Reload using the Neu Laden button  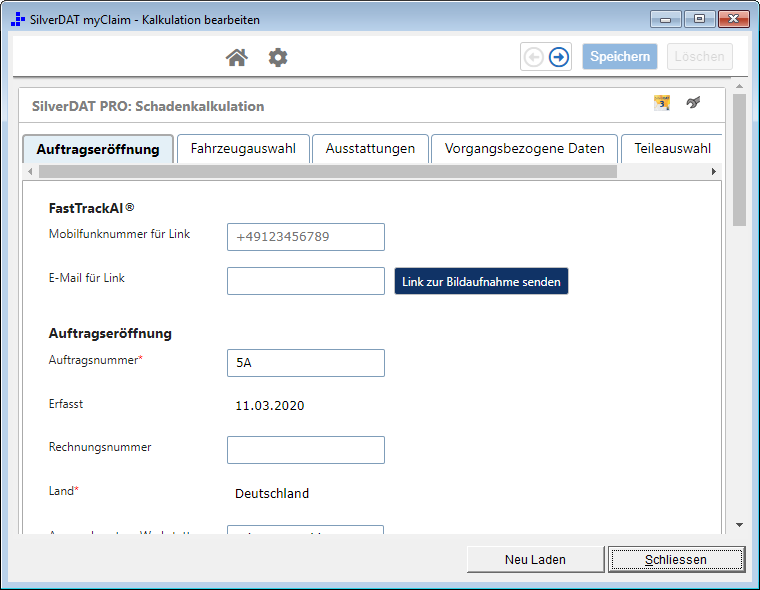point(536,559)
